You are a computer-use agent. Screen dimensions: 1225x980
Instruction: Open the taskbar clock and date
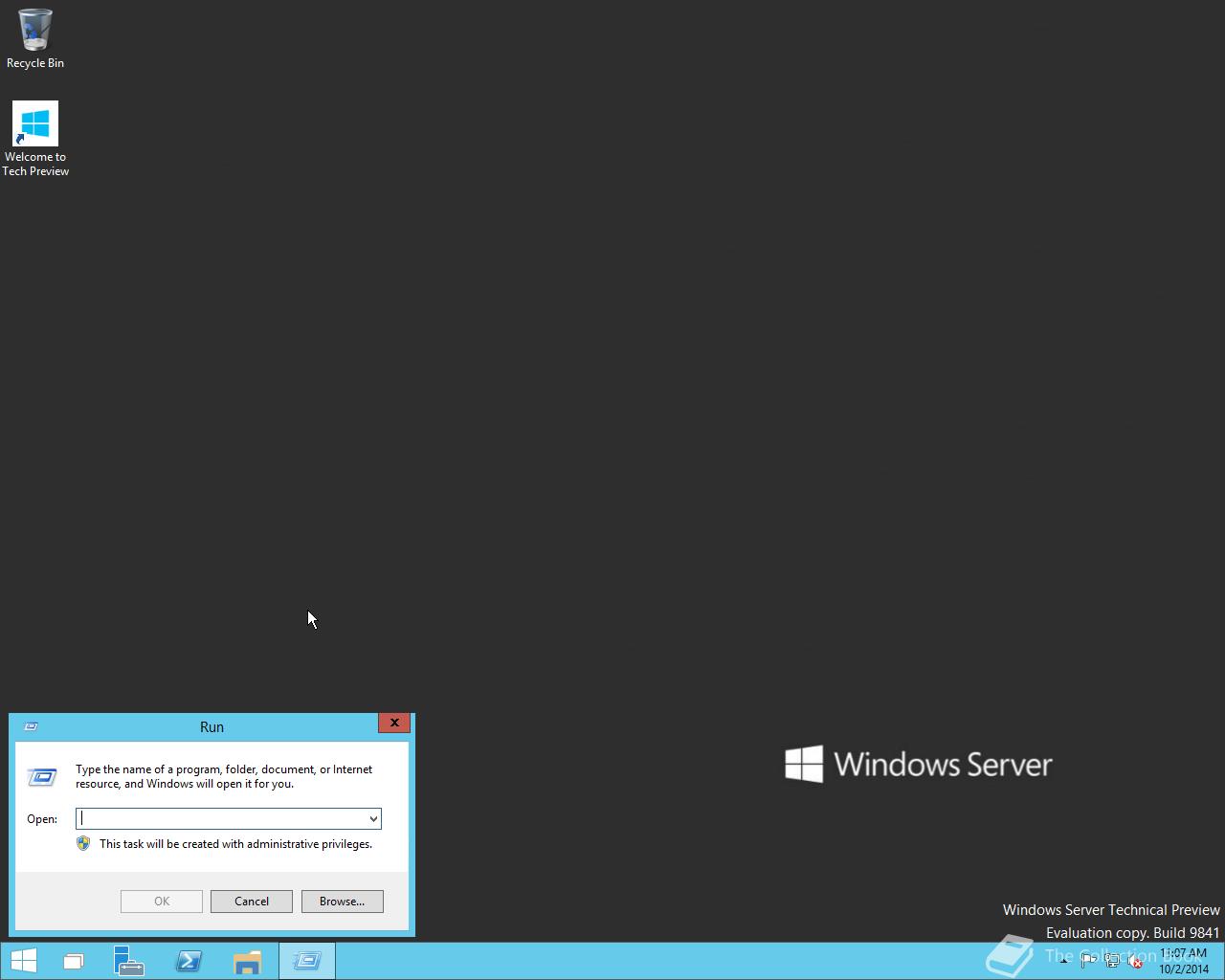pyautogui.click(x=1184, y=961)
